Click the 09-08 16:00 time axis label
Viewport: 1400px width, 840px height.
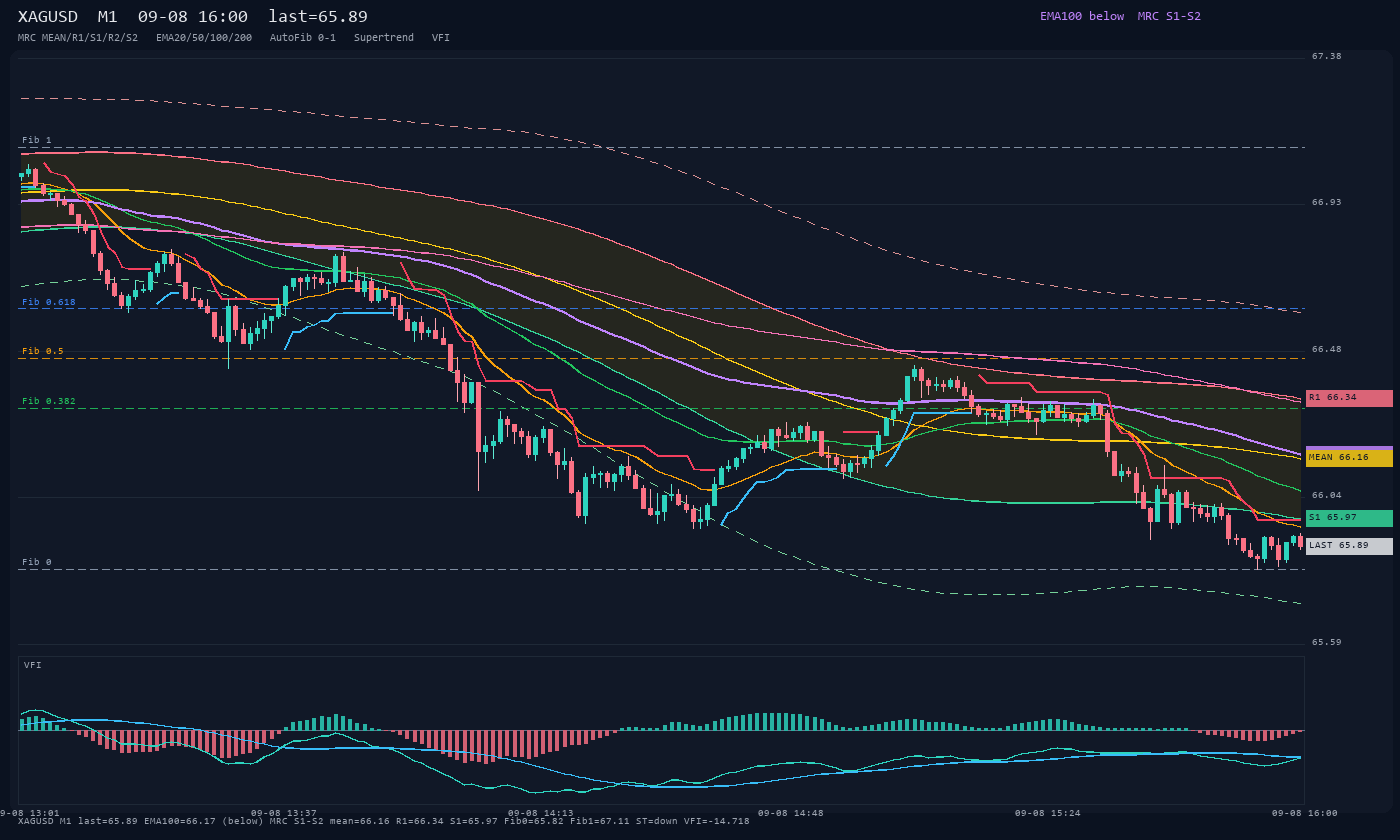click(x=1305, y=813)
